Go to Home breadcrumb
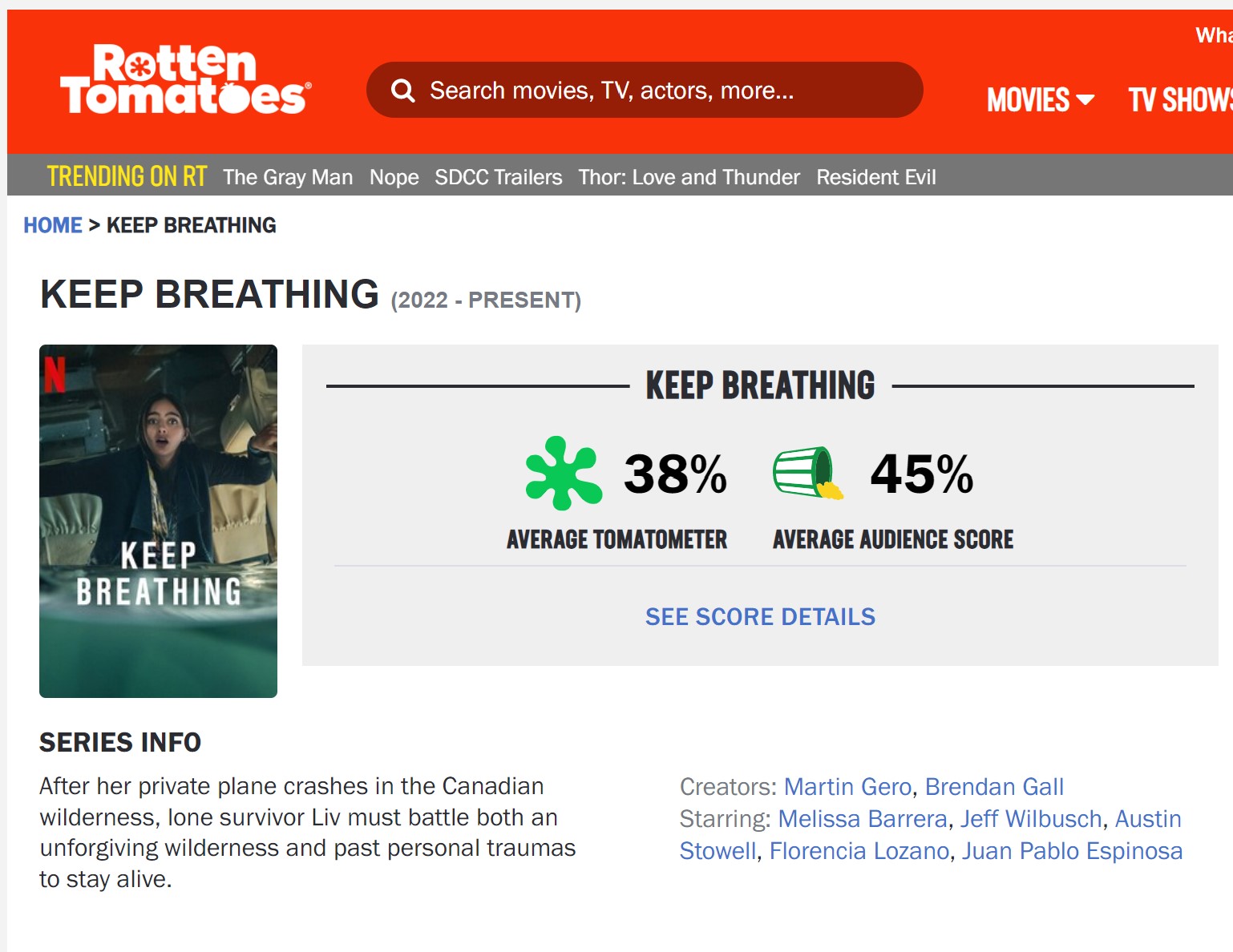Image resolution: width=1233 pixels, height=952 pixels. pyautogui.click(x=53, y=225)
